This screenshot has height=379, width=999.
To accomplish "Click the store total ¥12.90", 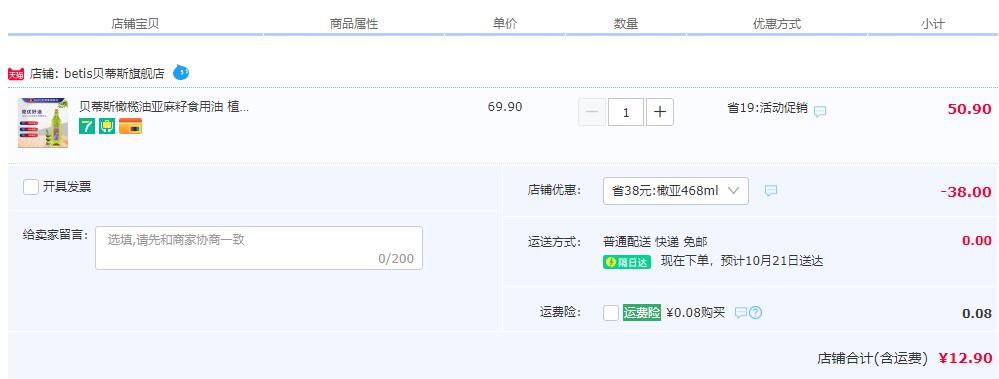I will (x=965, y=358).
